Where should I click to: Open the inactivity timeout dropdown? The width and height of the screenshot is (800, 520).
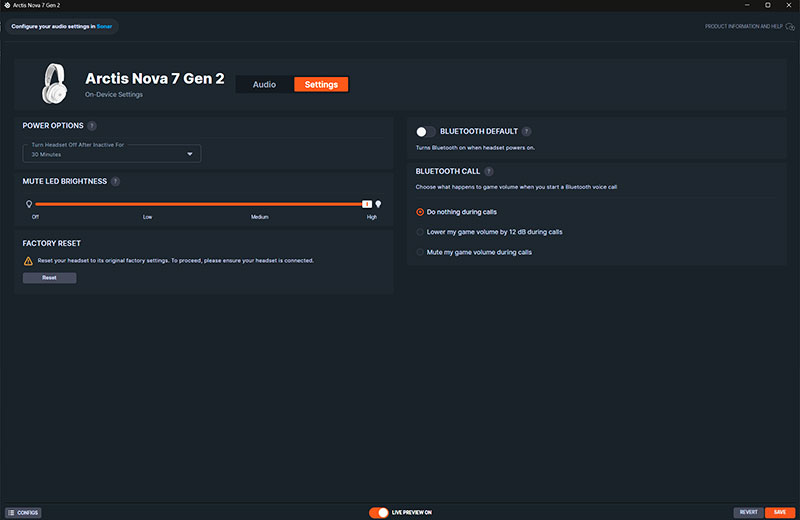[113, 154]
